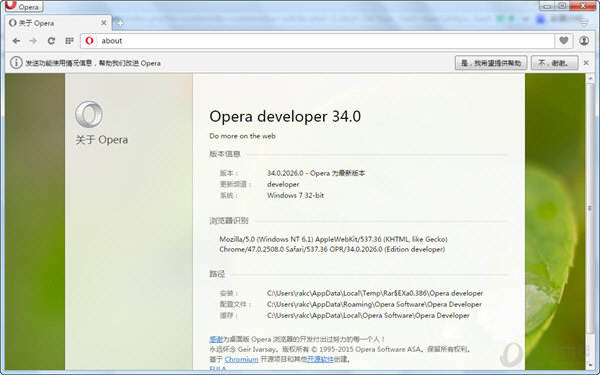This screenshot has width=600, height=375.
Task: Click the scrollbar up arrow
Action: [x=590, y=78]
